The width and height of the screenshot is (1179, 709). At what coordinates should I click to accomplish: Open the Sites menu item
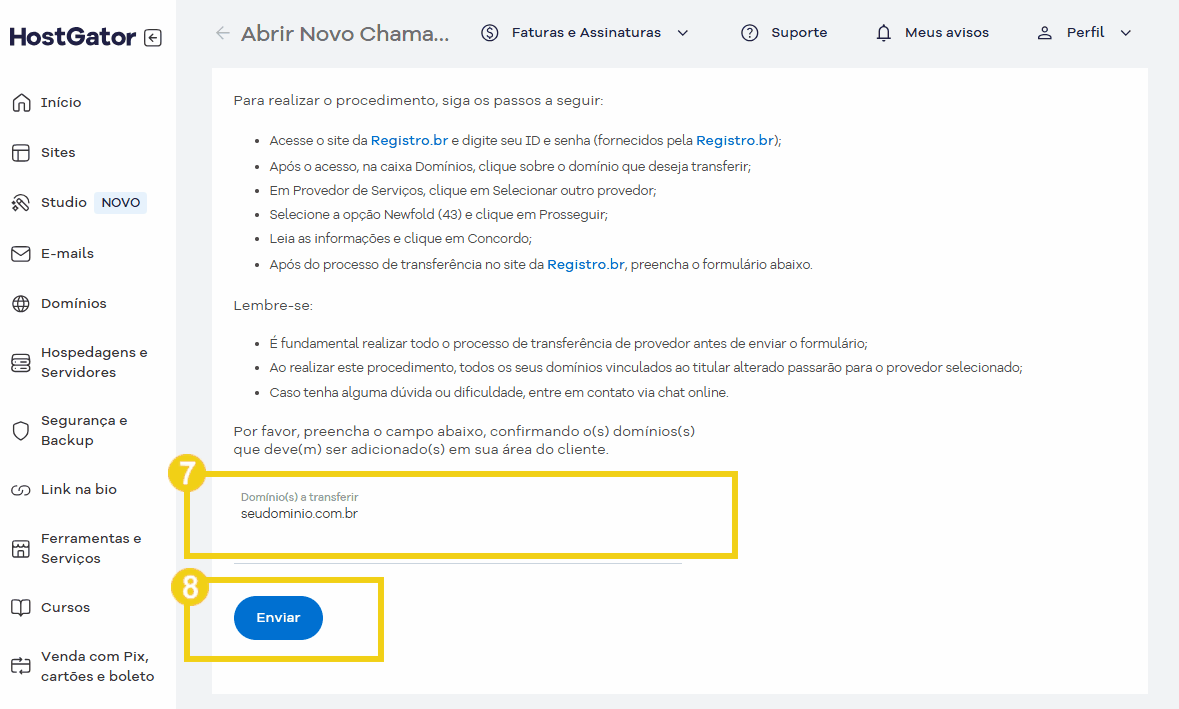[x=58, y=153]
